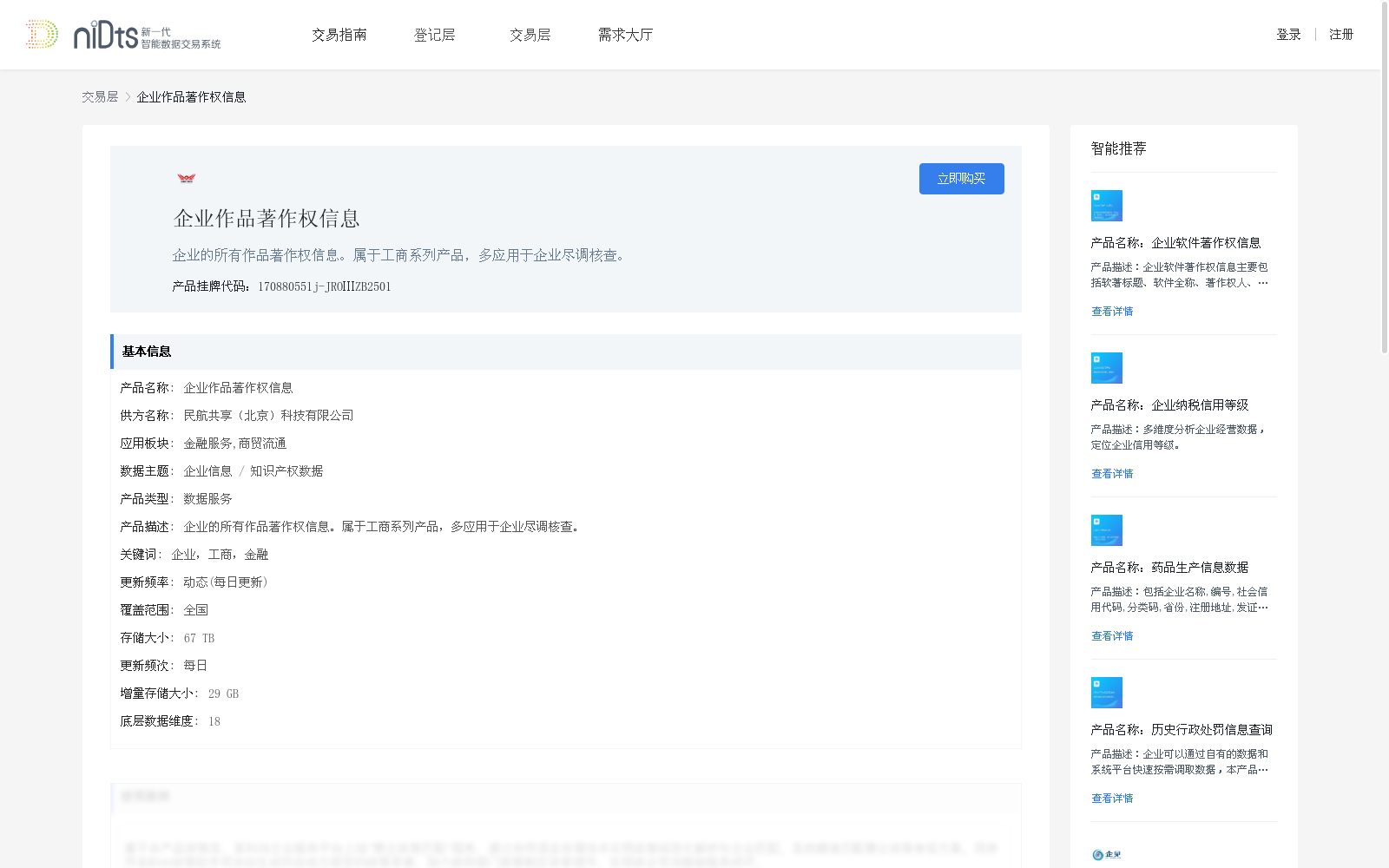The width and height of the screenshot is (1389, 868).
Task: Click the 登录 link
Action: click(x=1288, y=35)
